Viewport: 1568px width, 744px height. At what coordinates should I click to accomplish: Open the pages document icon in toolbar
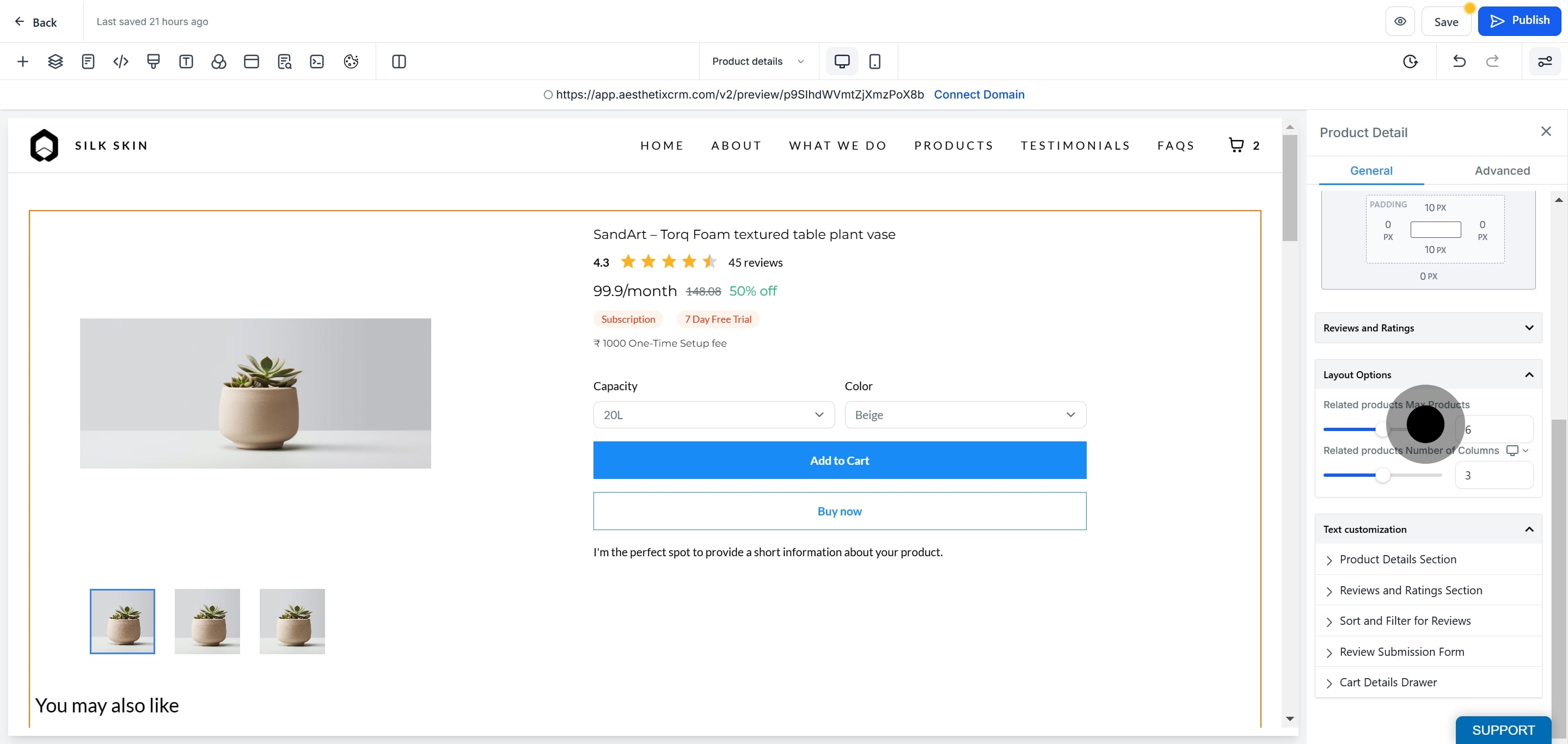coord(88,62)
